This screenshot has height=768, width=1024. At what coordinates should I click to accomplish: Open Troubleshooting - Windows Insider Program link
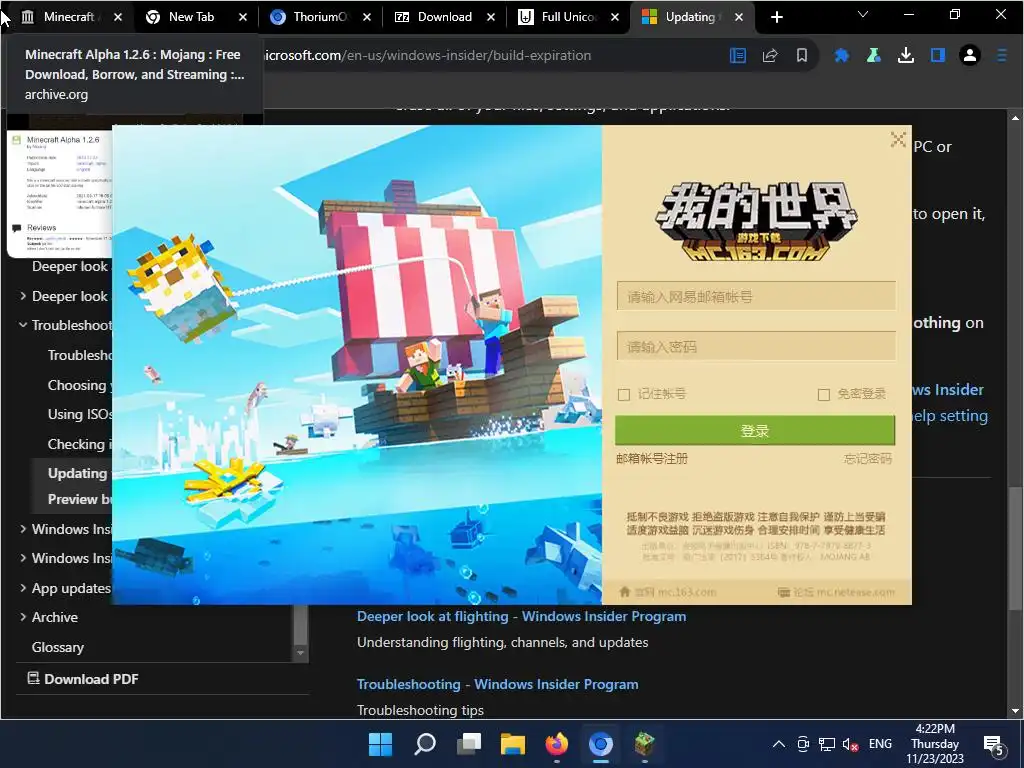[x=498, y=684]
